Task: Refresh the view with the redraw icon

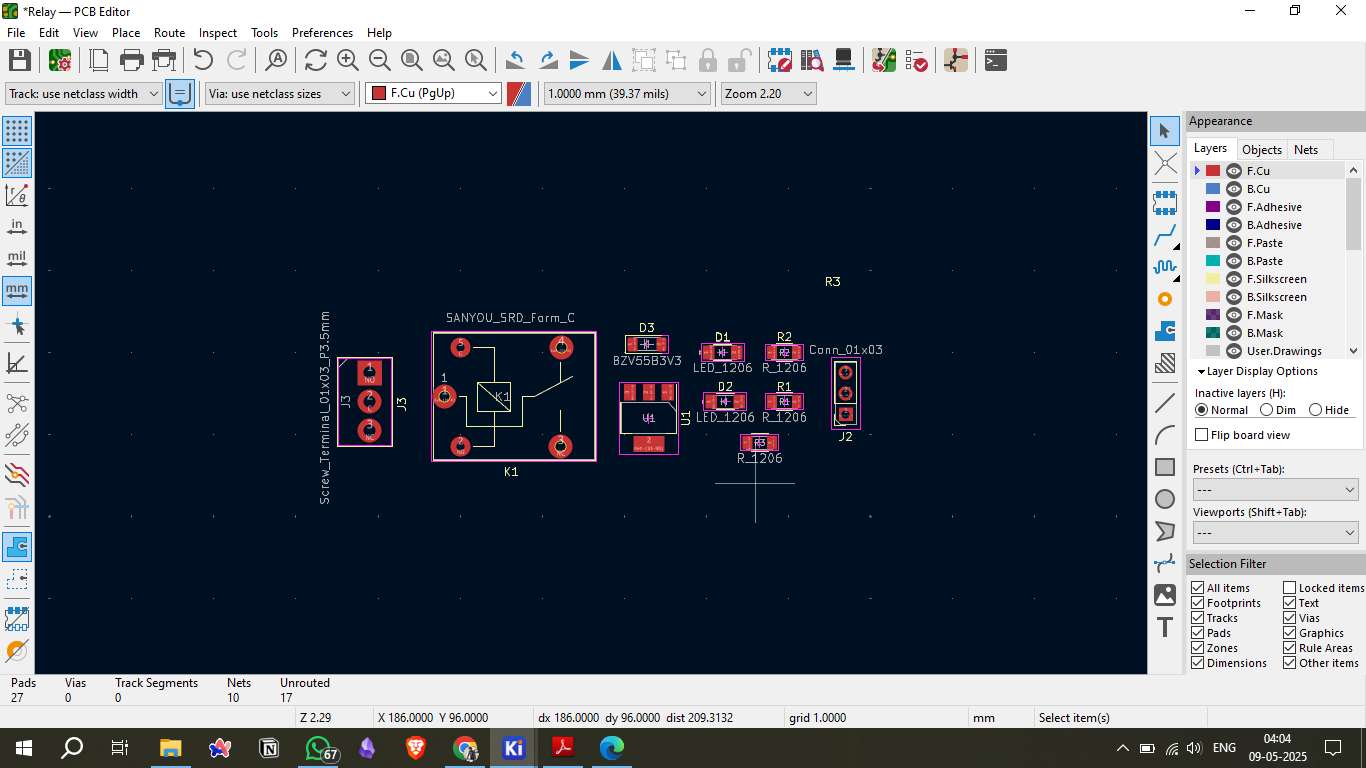Action: [x=316, y=60]
